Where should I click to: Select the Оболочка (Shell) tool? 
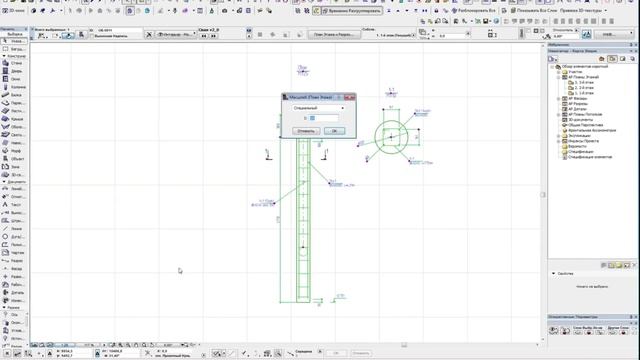point(13,127)
